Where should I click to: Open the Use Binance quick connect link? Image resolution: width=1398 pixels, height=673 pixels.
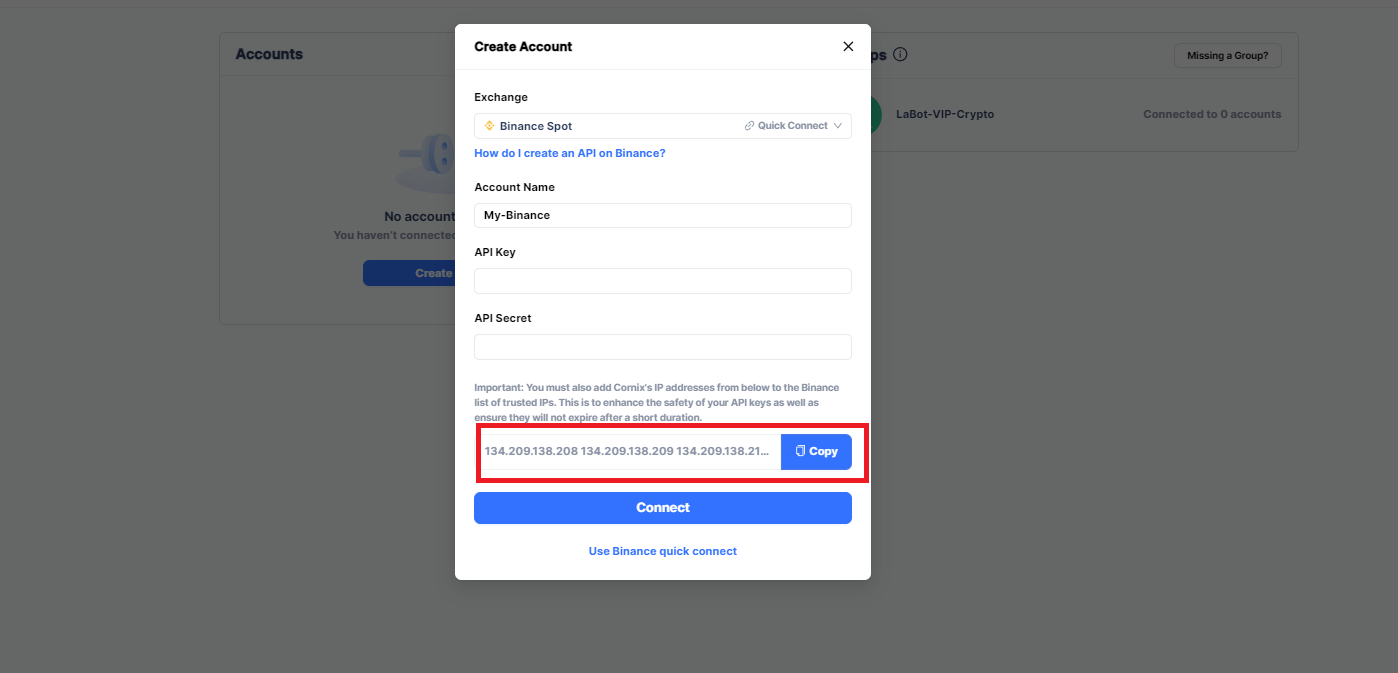[x=662, y=551]
